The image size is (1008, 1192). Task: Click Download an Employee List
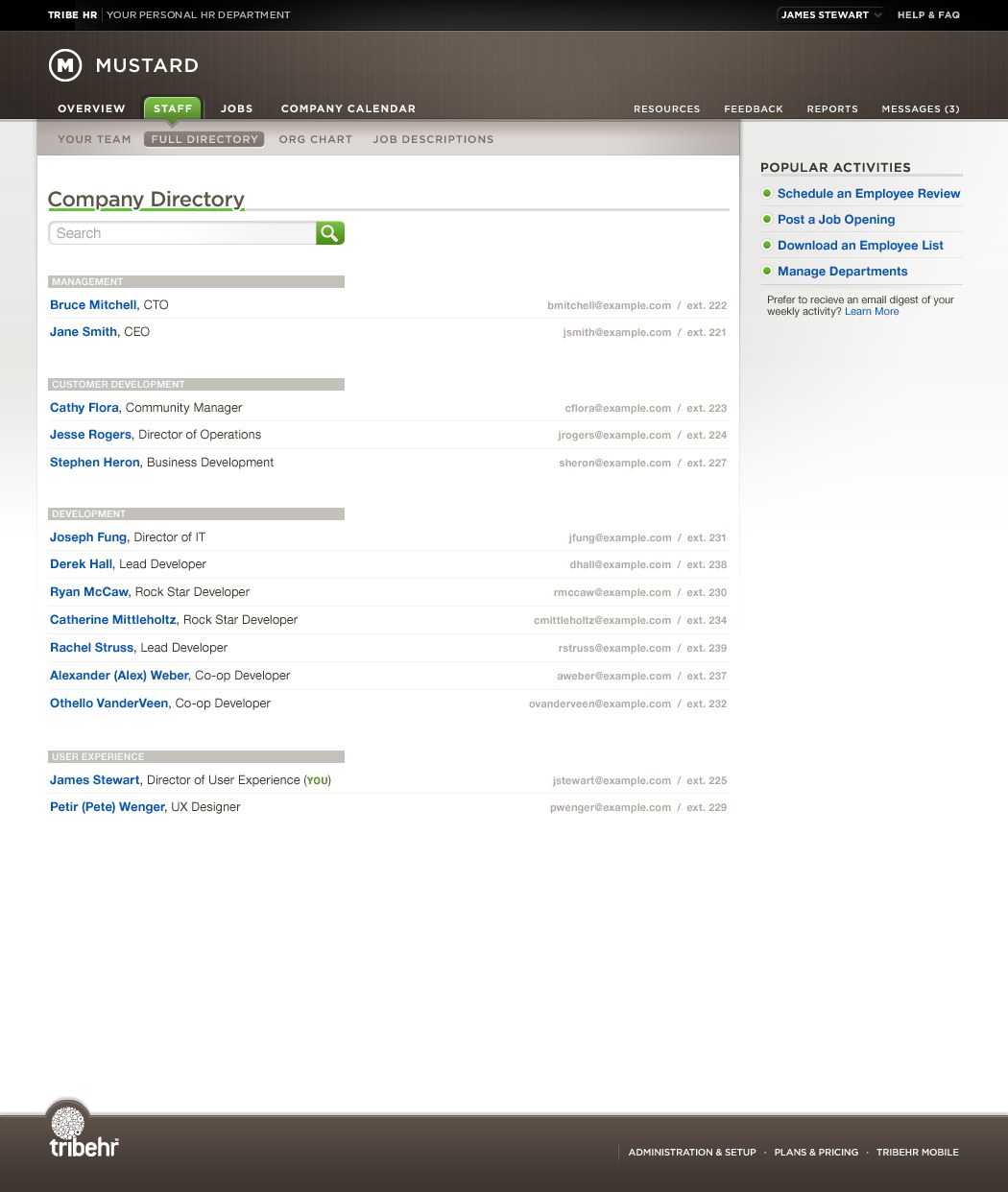click(x=859, y=246)
